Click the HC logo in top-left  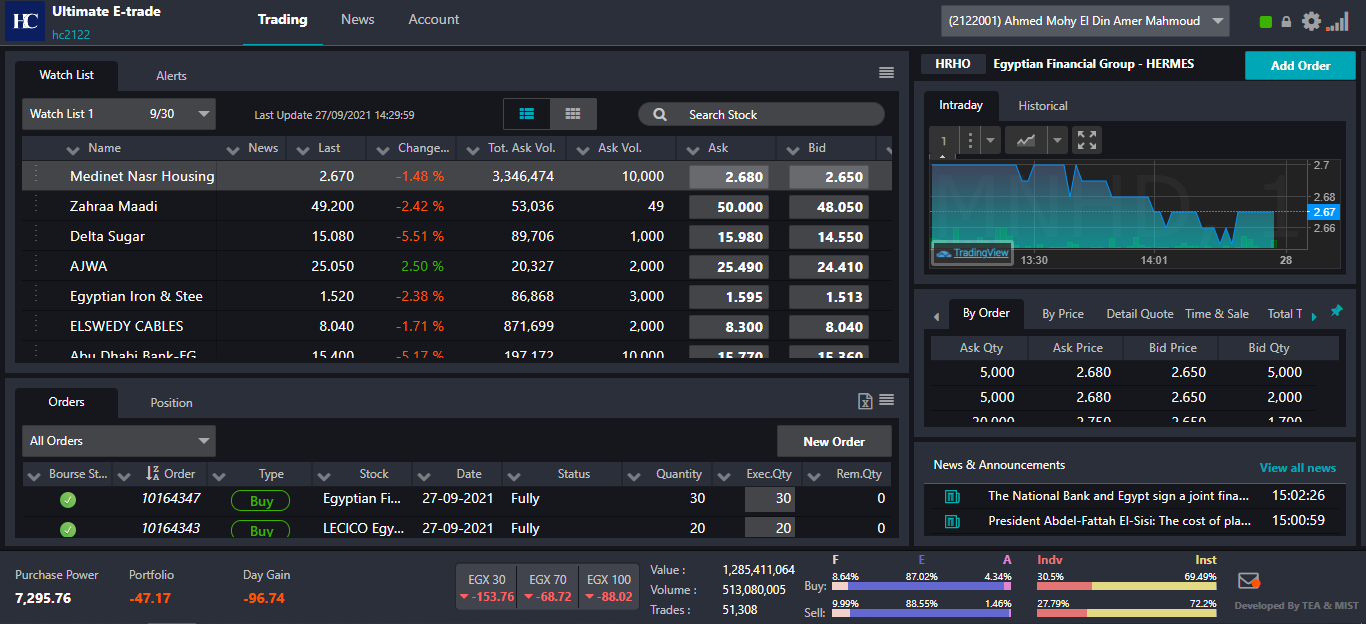coord(25,20)
